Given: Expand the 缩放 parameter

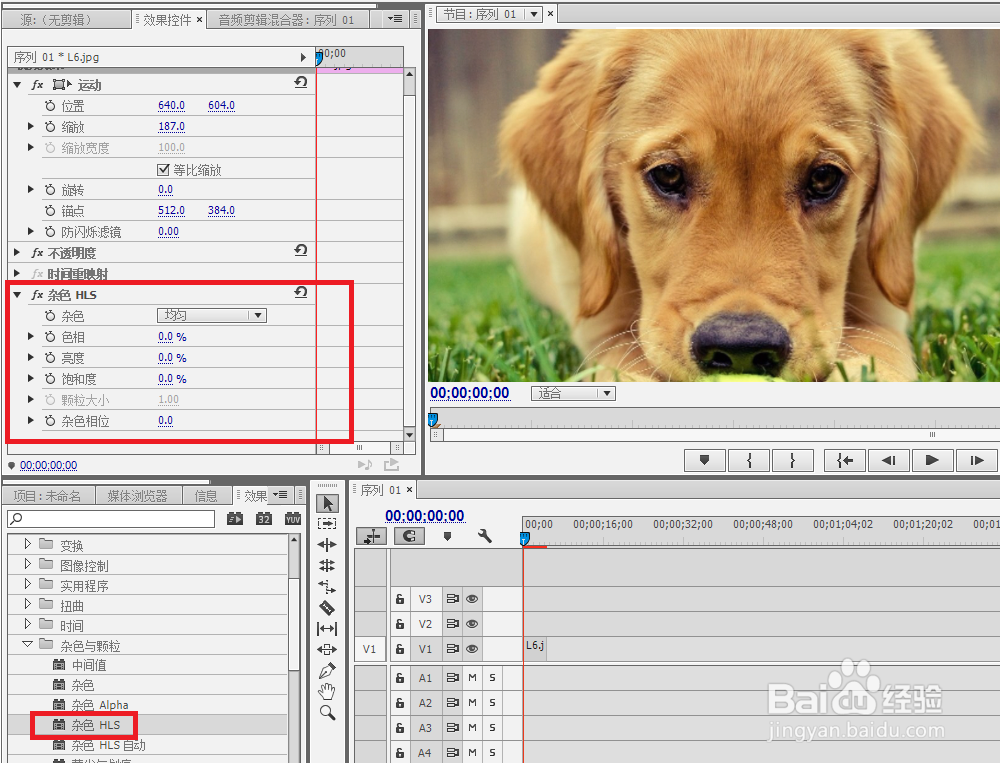Looking at the screenshot, I should [31, 126].
